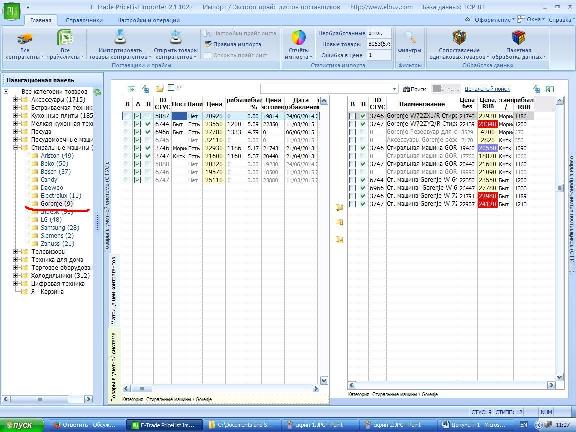Image resolution: width=576 pixels, height=432 pixels.
Task: Click the blue copy icon in right grid toolbar
Action: [537, 89]
